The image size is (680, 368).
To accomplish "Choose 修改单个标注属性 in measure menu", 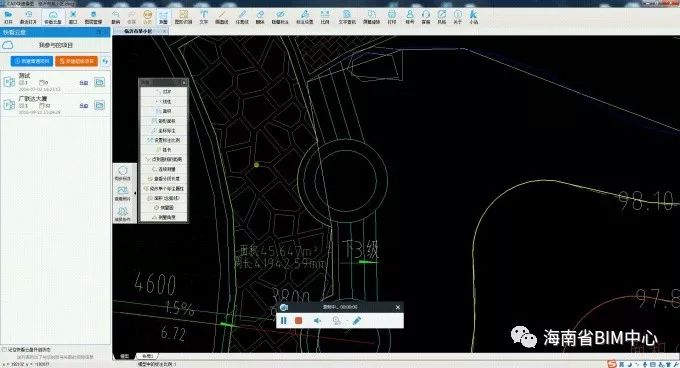I will 164,189.
